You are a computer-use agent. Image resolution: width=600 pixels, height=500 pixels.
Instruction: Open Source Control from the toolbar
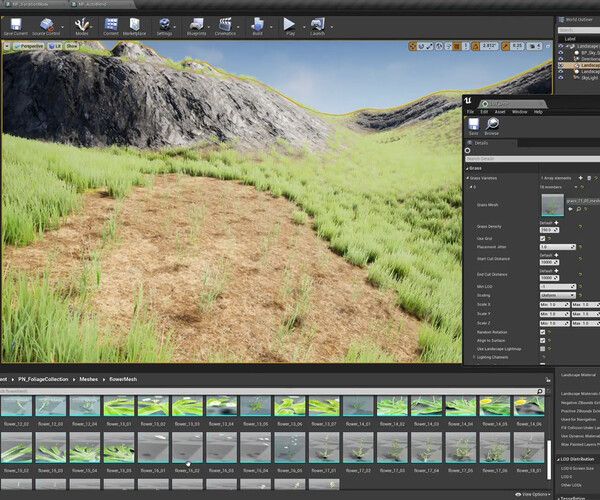coord(47,25)
